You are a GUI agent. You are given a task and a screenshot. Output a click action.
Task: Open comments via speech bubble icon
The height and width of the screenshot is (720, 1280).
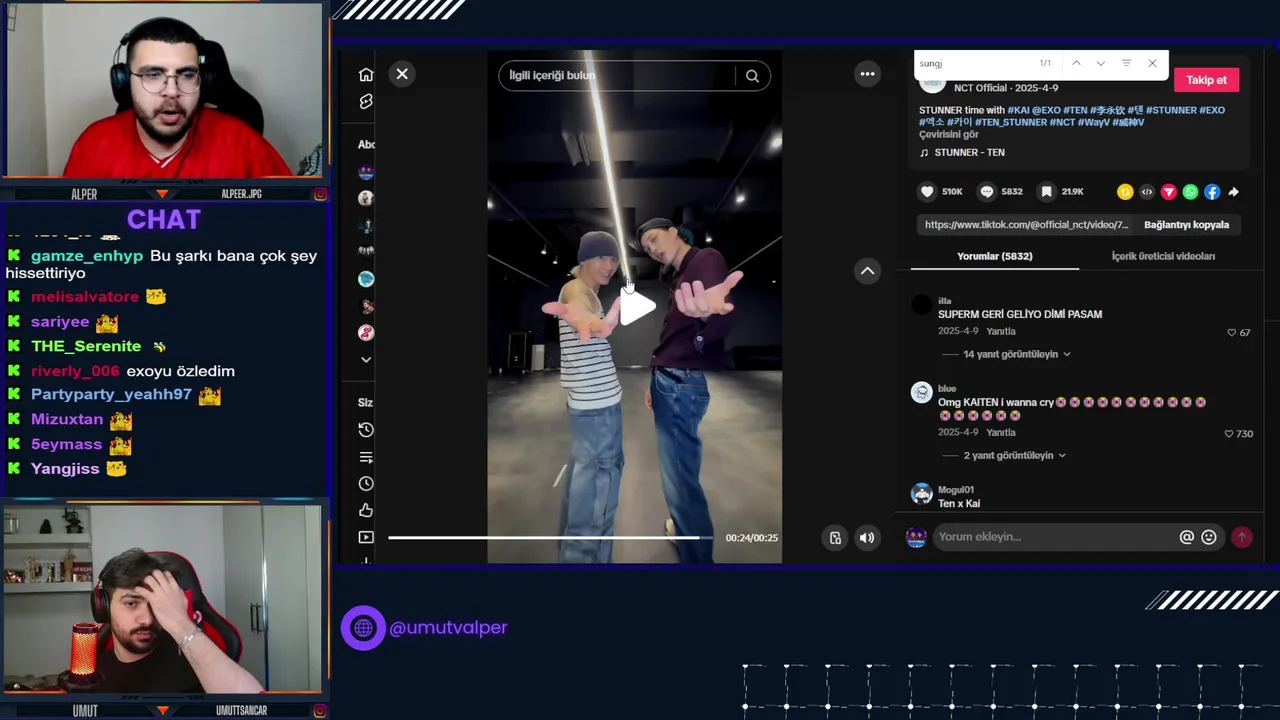point(987,192)
